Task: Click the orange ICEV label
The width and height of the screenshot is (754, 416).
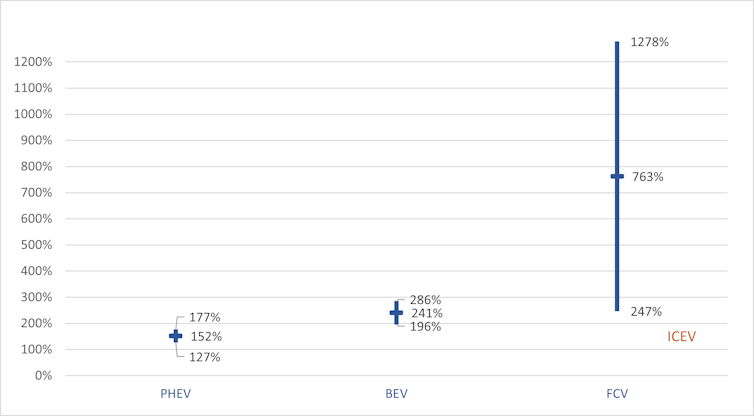Action: (681, 337)
